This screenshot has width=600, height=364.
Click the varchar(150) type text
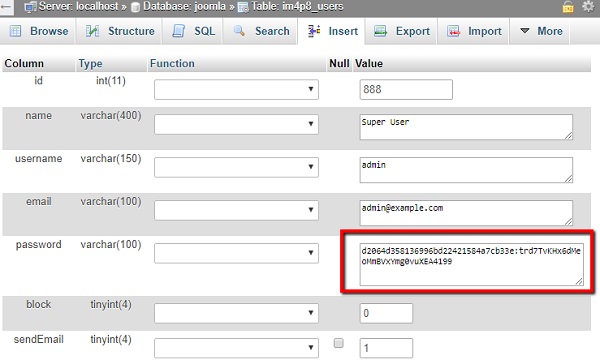111,158
